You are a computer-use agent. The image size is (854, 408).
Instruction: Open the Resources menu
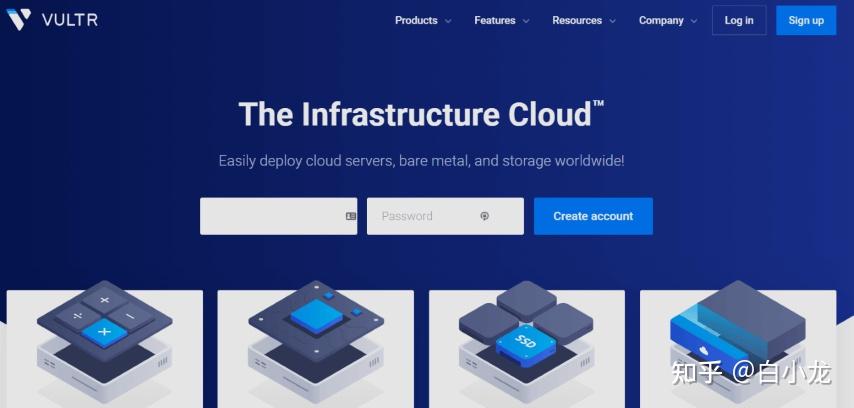tap(577, 20)
